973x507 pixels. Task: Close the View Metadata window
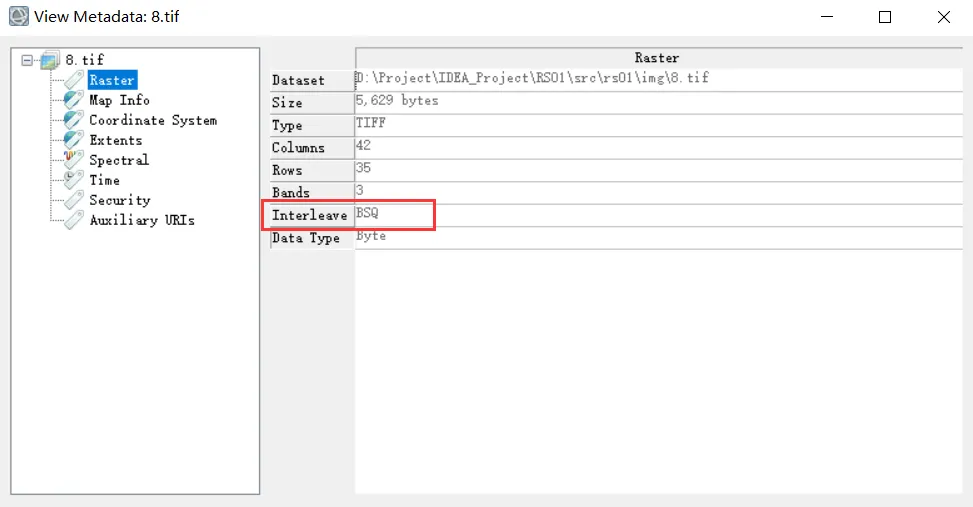(x=943, y=17)
